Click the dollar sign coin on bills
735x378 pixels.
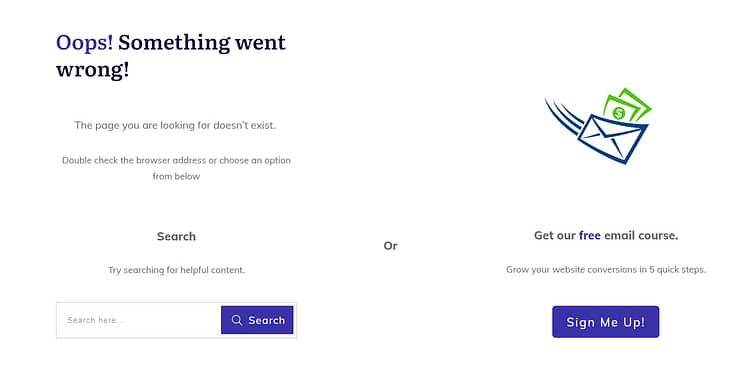pyautogui.click(x=619, y=113)
